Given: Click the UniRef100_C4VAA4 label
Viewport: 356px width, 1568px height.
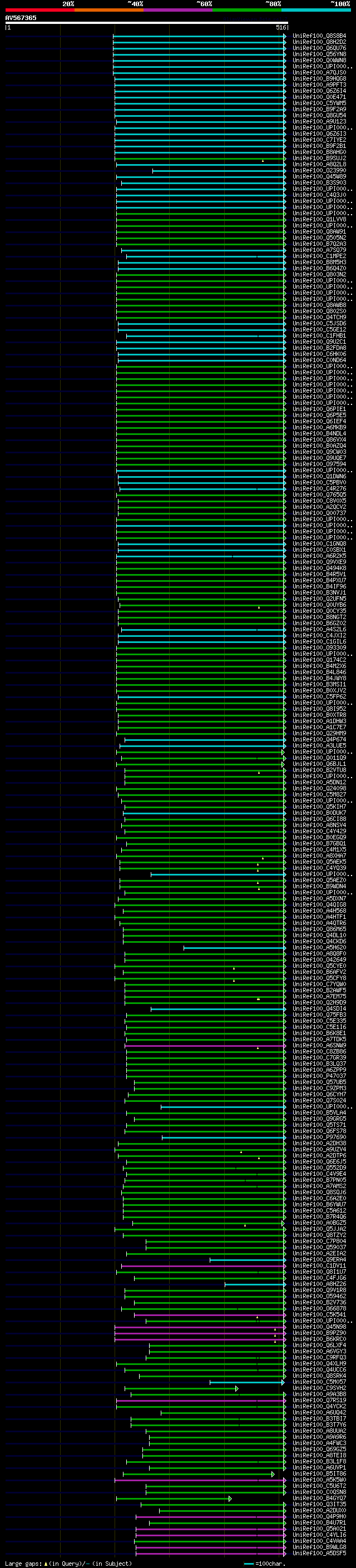Looking at the screenshot, I should point(319,1541).
